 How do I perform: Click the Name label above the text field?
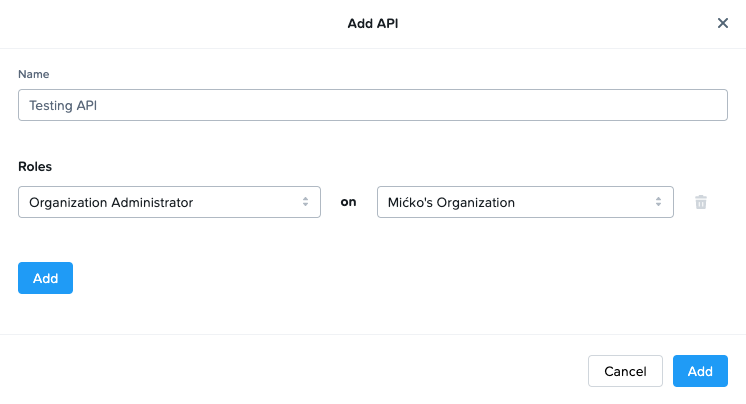pos(33,74)
